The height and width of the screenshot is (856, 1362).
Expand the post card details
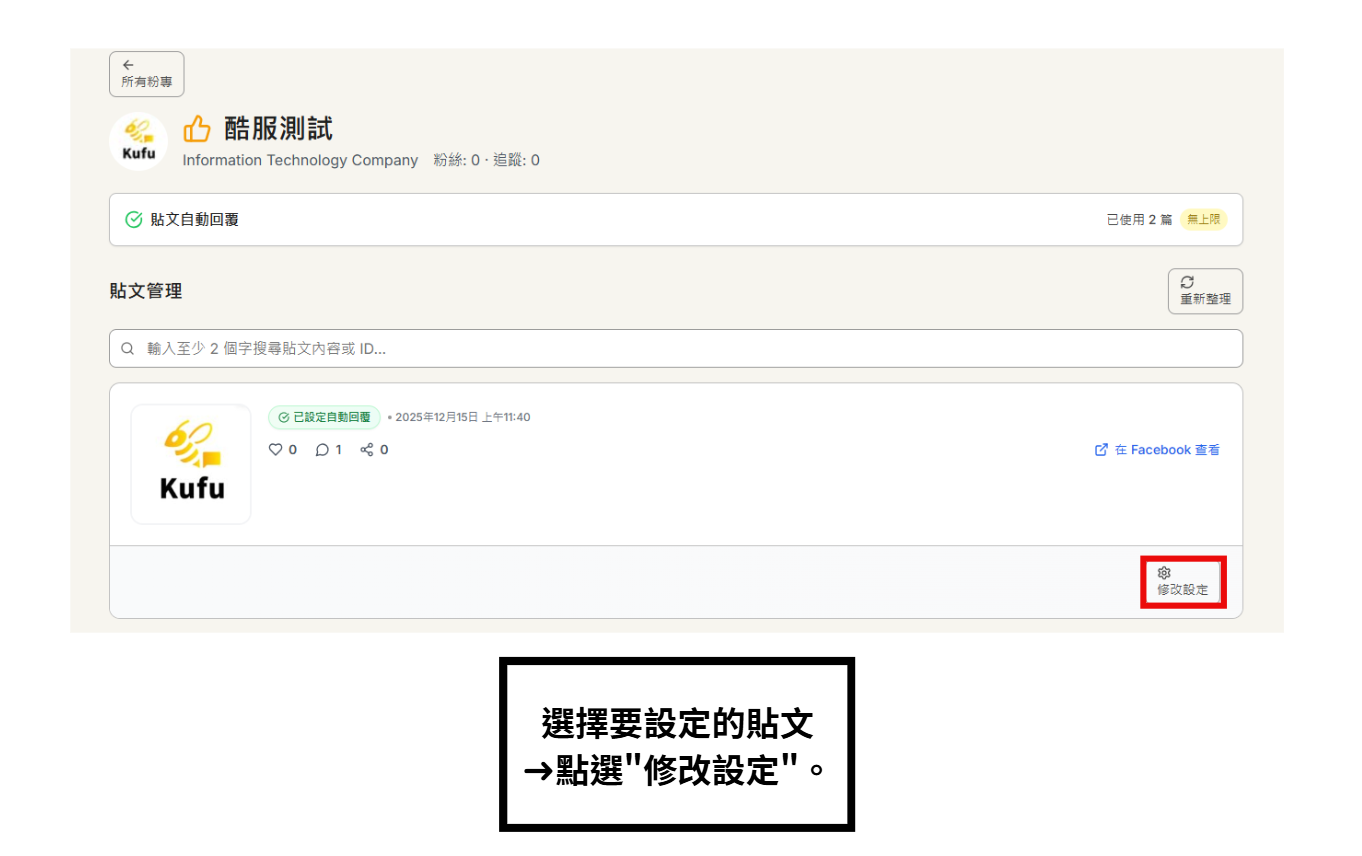[676, 464]
